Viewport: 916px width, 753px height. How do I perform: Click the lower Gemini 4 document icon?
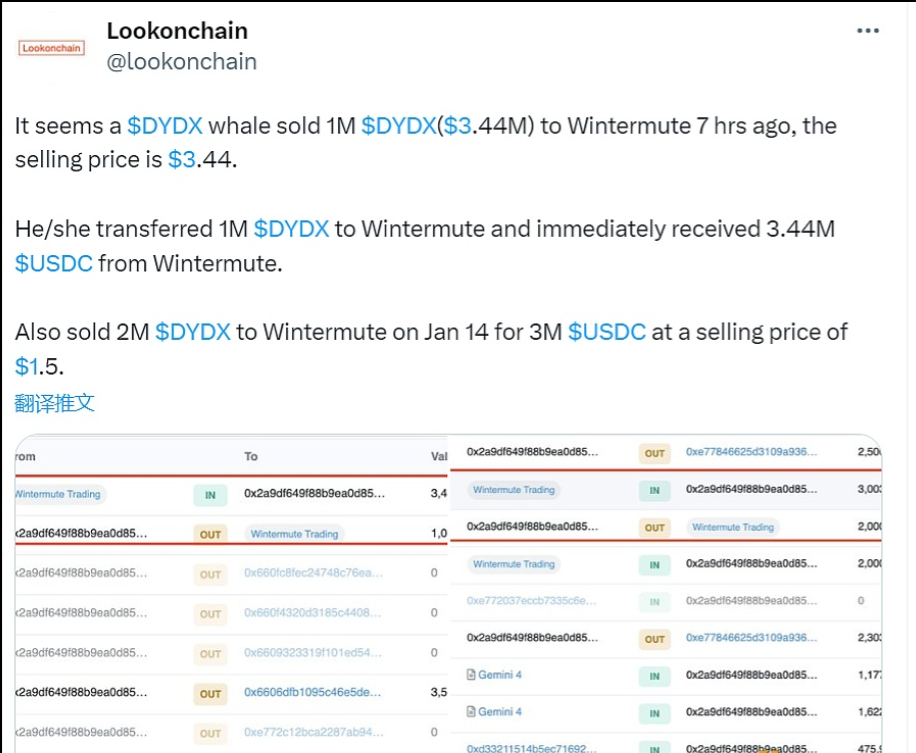click(x=471, y=712)
